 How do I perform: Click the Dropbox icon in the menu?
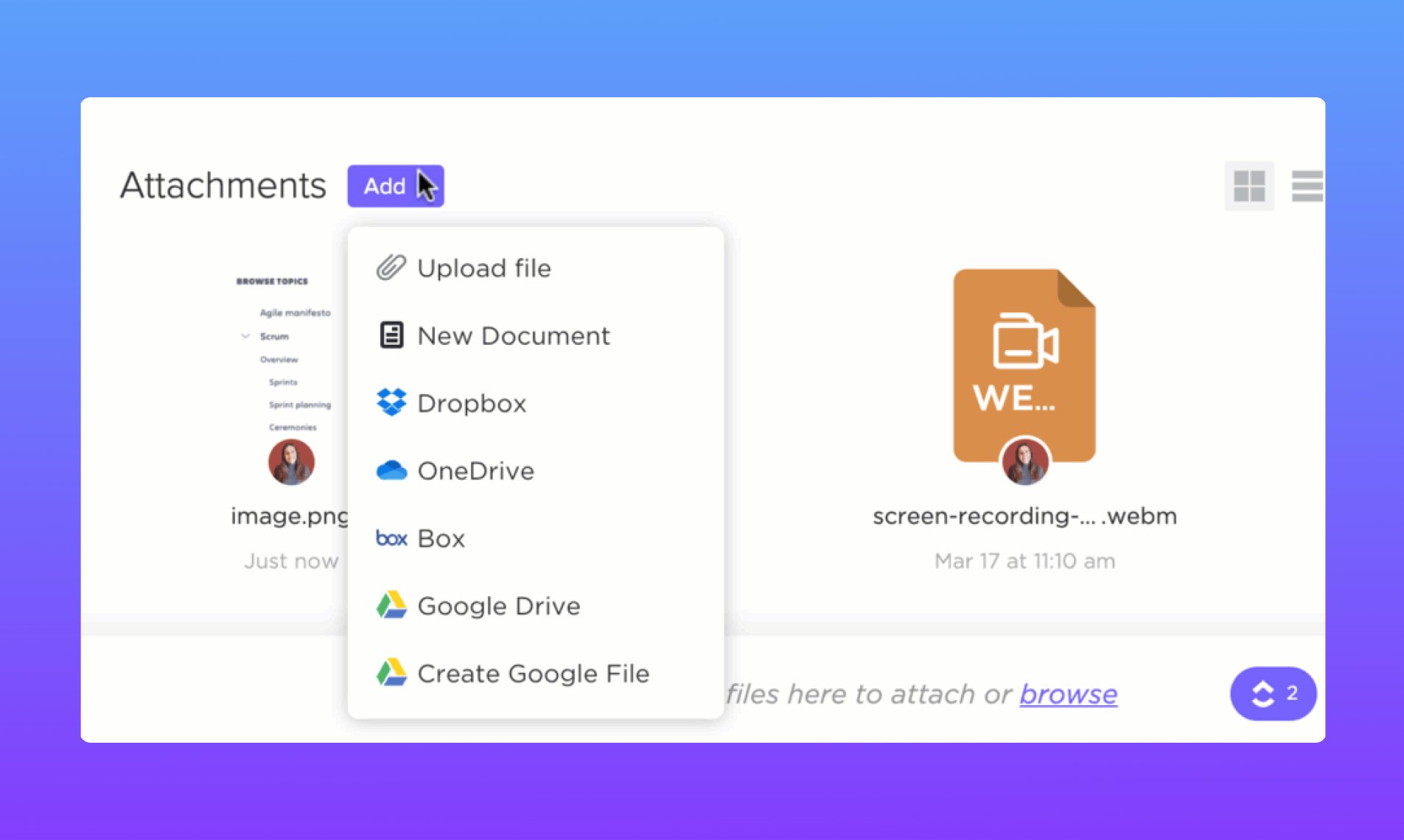391,402
